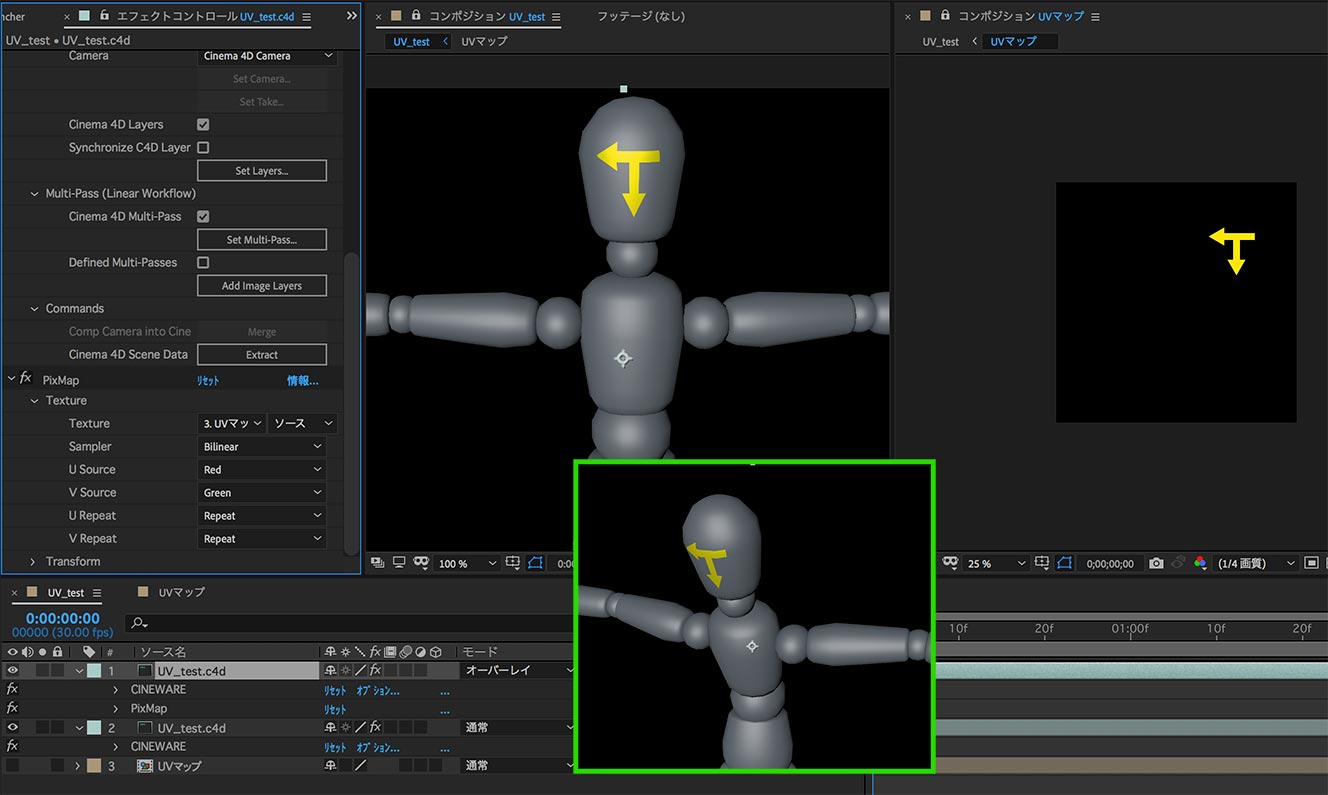Toggle solo for layer 1 UV_test.c4d
The width and height of the screenshot is (1328, 795).
42,671
